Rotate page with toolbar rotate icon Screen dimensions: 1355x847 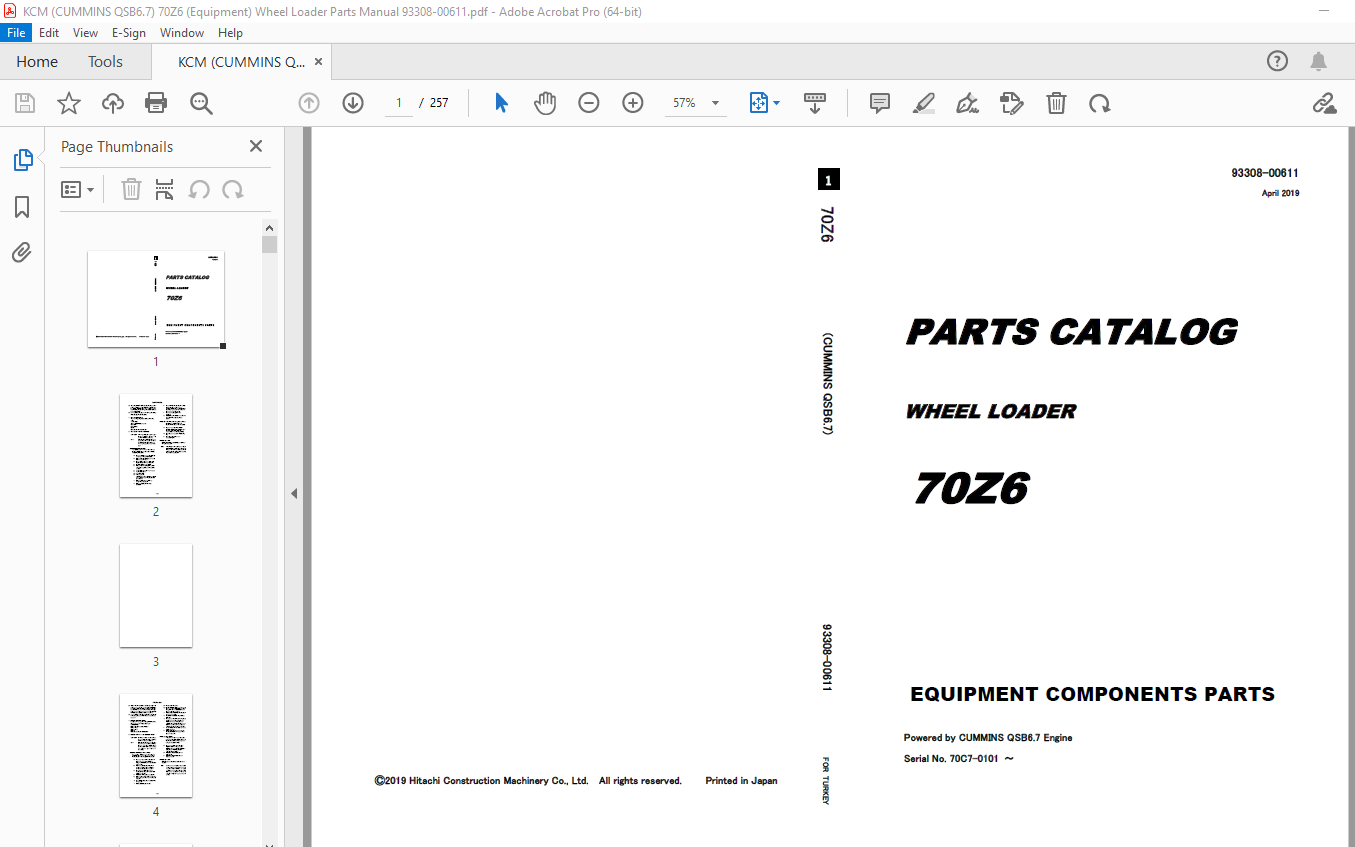[x=1100, y=103]
